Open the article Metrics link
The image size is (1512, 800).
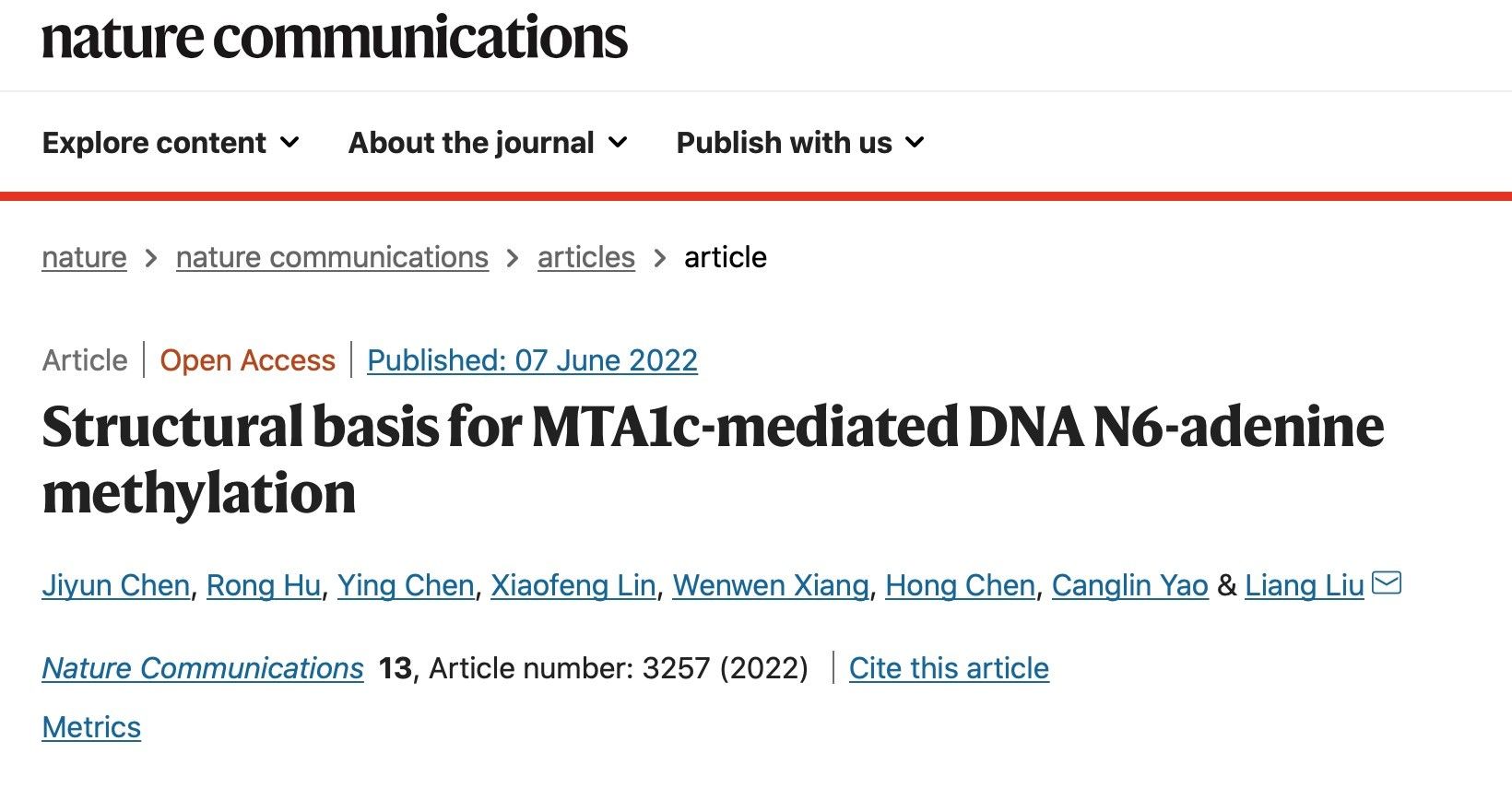pyautogui.click(x=91, y=727)
